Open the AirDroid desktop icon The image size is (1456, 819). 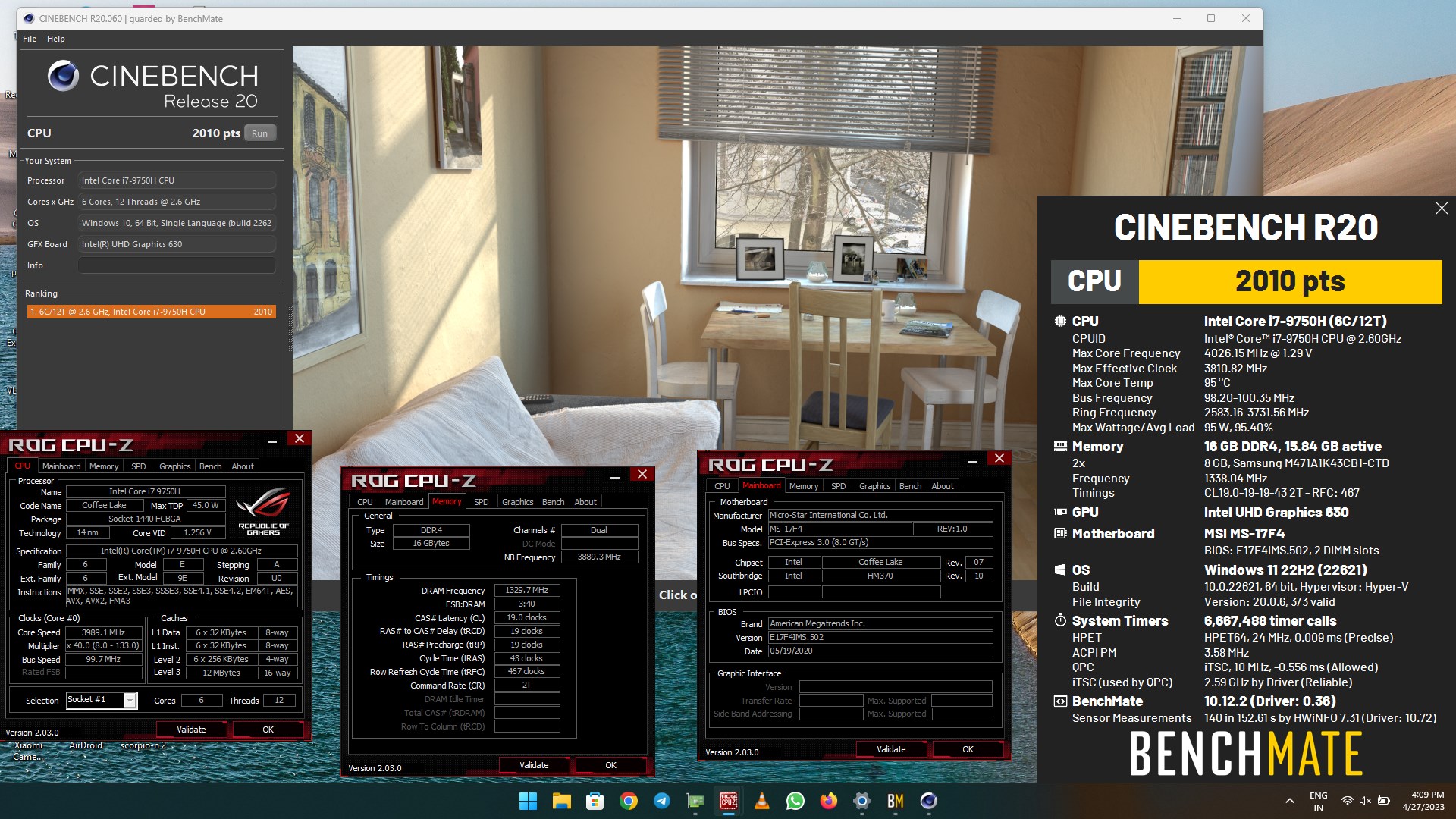86,745
